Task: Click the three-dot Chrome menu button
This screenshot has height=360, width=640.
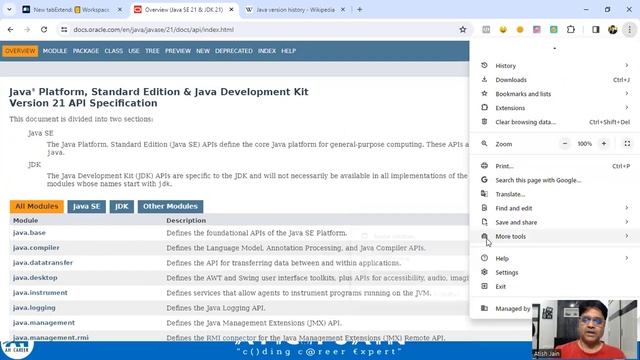Action: click(629, 29)
